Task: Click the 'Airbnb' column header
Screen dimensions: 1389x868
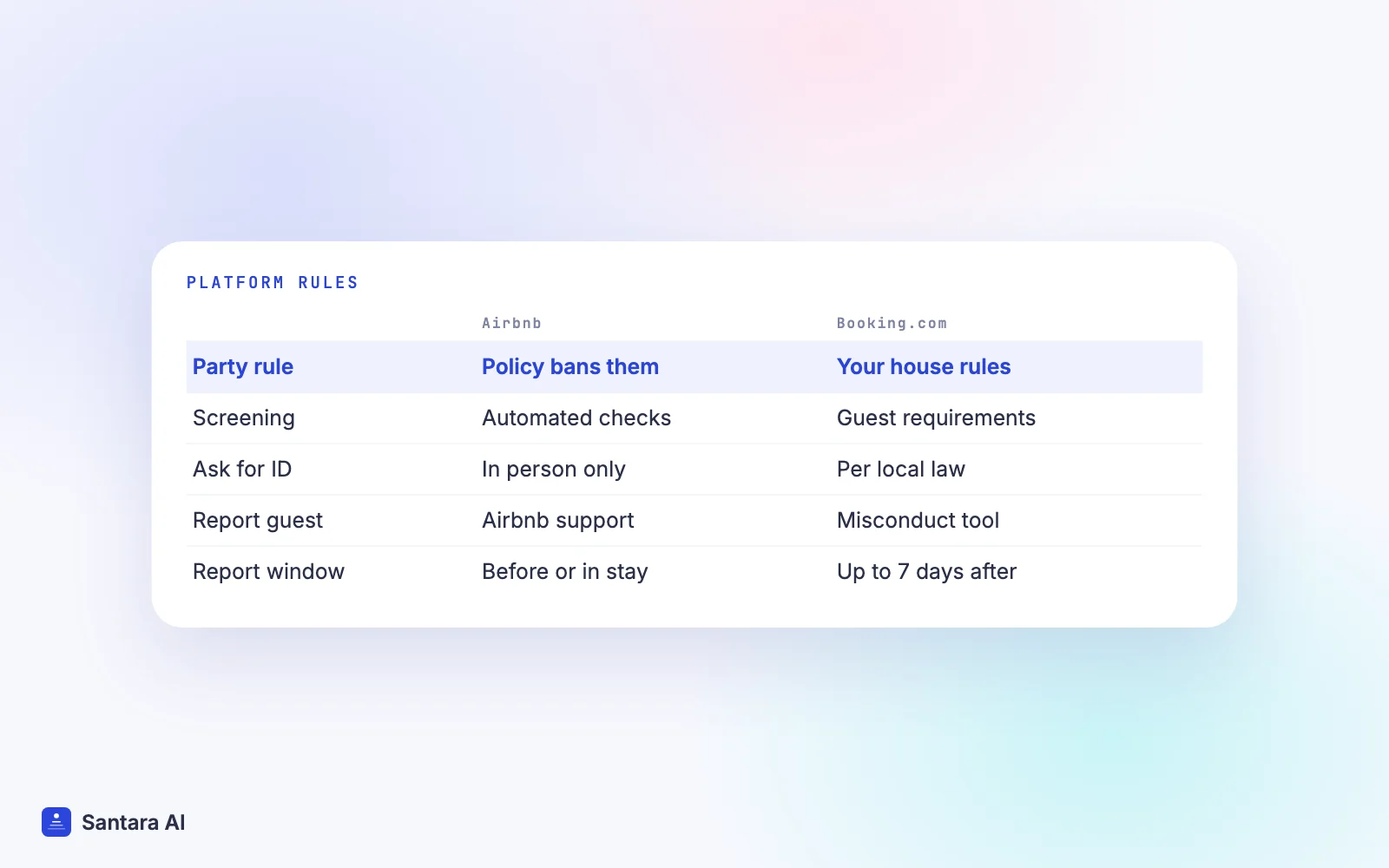Action: click(511, 323)
